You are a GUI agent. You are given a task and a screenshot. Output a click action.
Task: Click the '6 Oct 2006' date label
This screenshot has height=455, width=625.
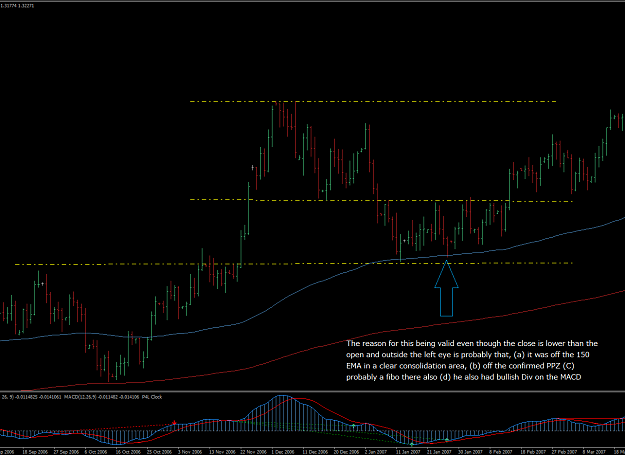(96, 452)
